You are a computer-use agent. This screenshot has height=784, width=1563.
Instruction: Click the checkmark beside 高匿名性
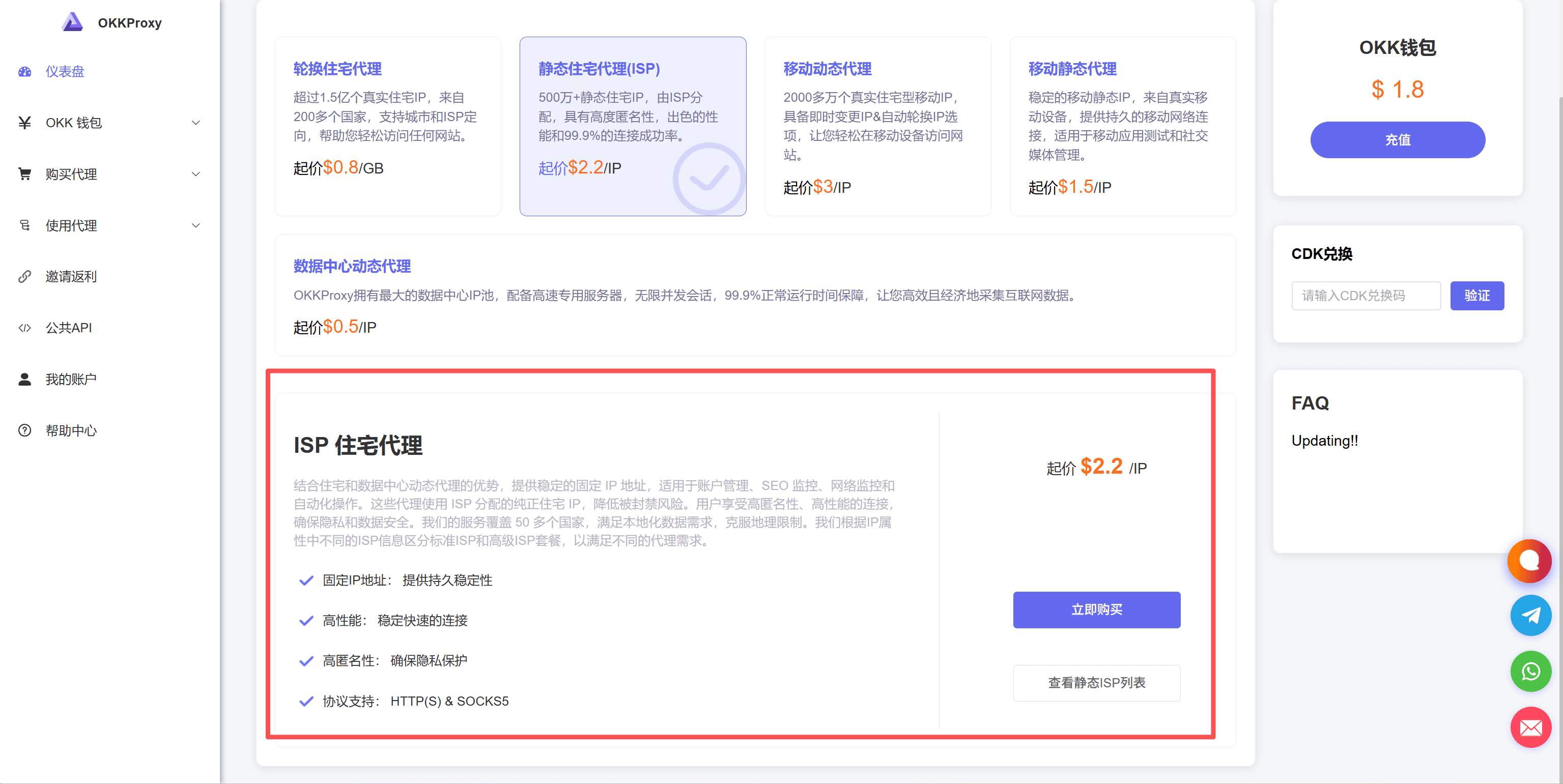coord(306,661)
